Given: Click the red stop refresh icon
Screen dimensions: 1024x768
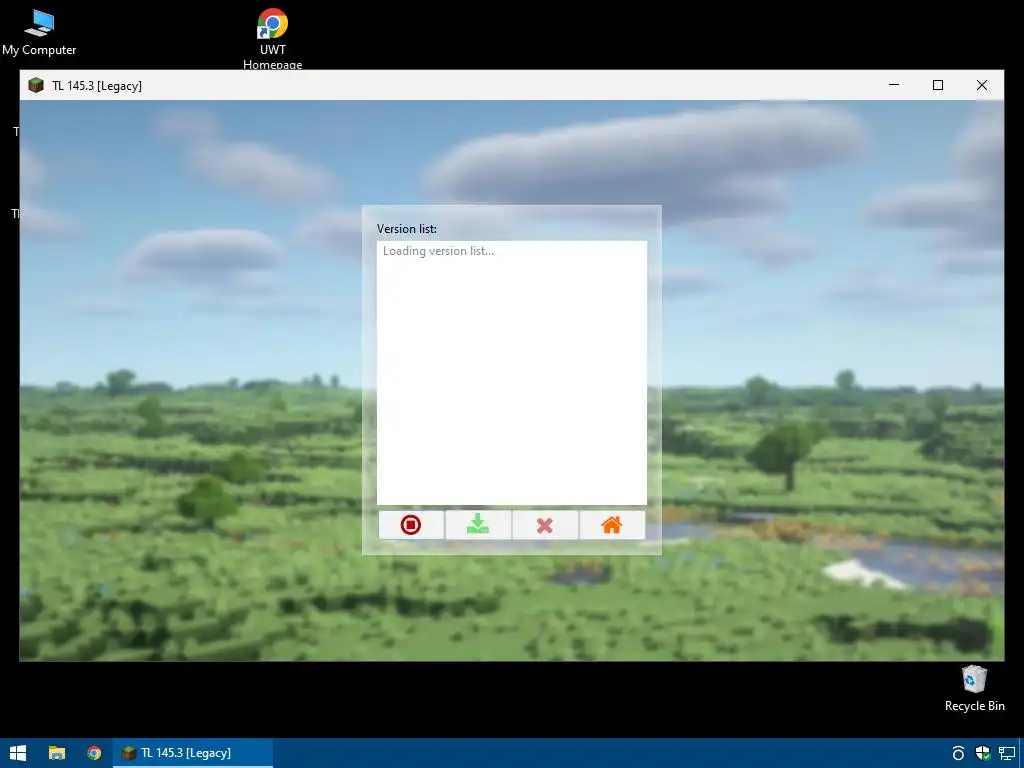Looking at the screenshot, I should tap(411, 524).
